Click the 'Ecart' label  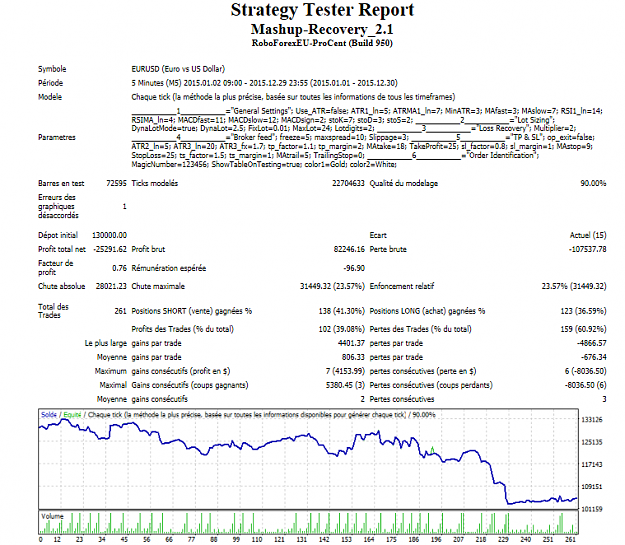[x=378, y=235]
